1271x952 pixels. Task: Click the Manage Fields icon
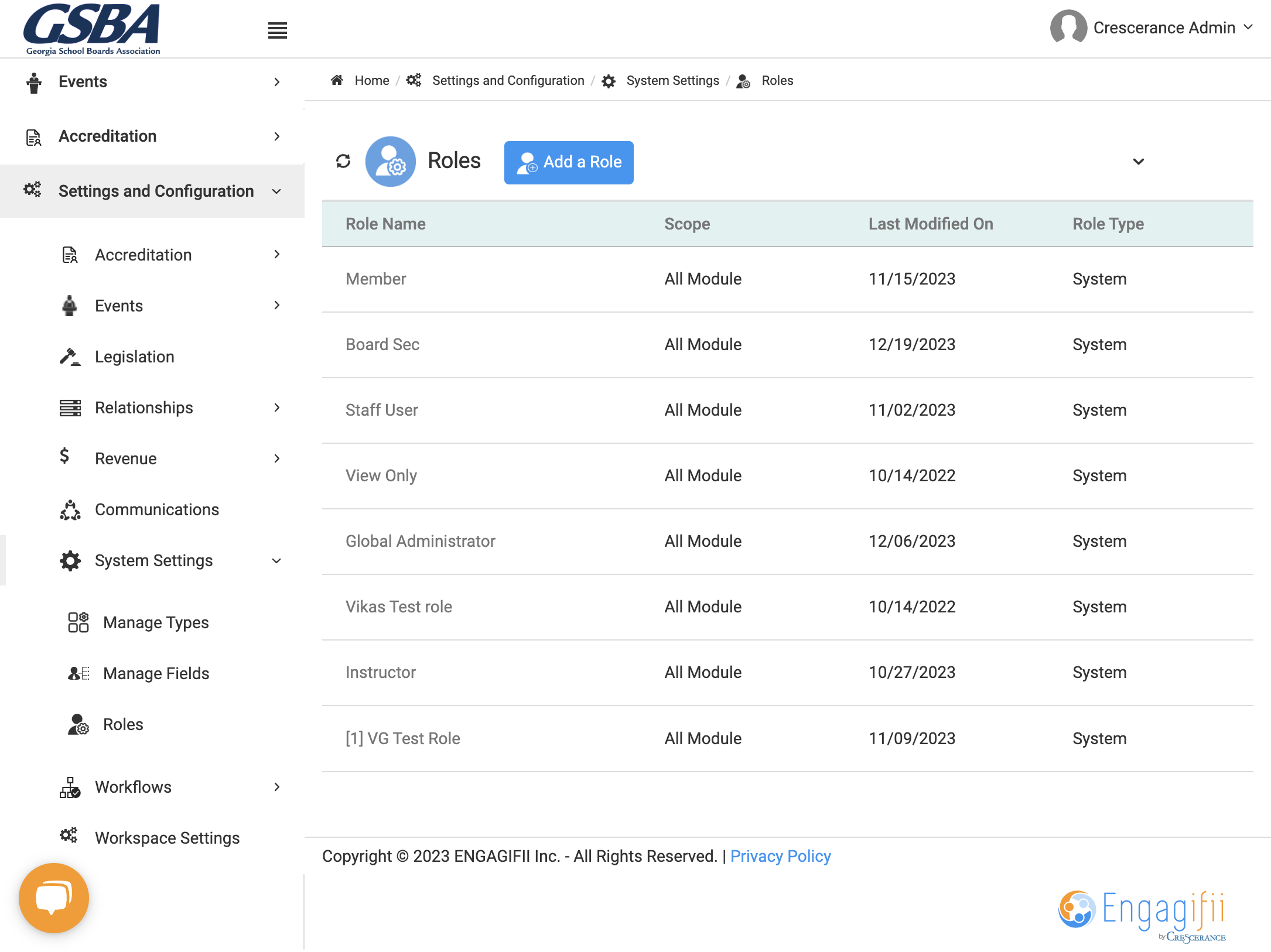point(78,673)
